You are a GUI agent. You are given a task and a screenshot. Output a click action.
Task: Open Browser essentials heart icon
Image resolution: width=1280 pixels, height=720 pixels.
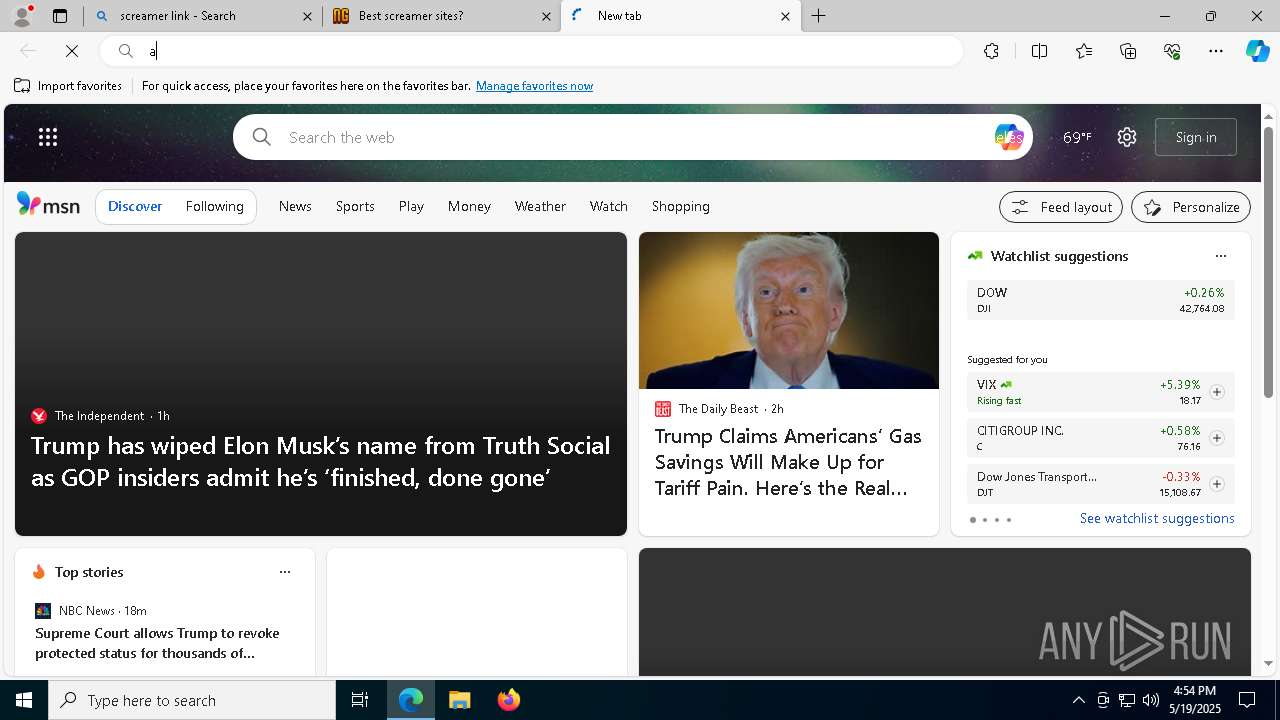coord(1172,51)
